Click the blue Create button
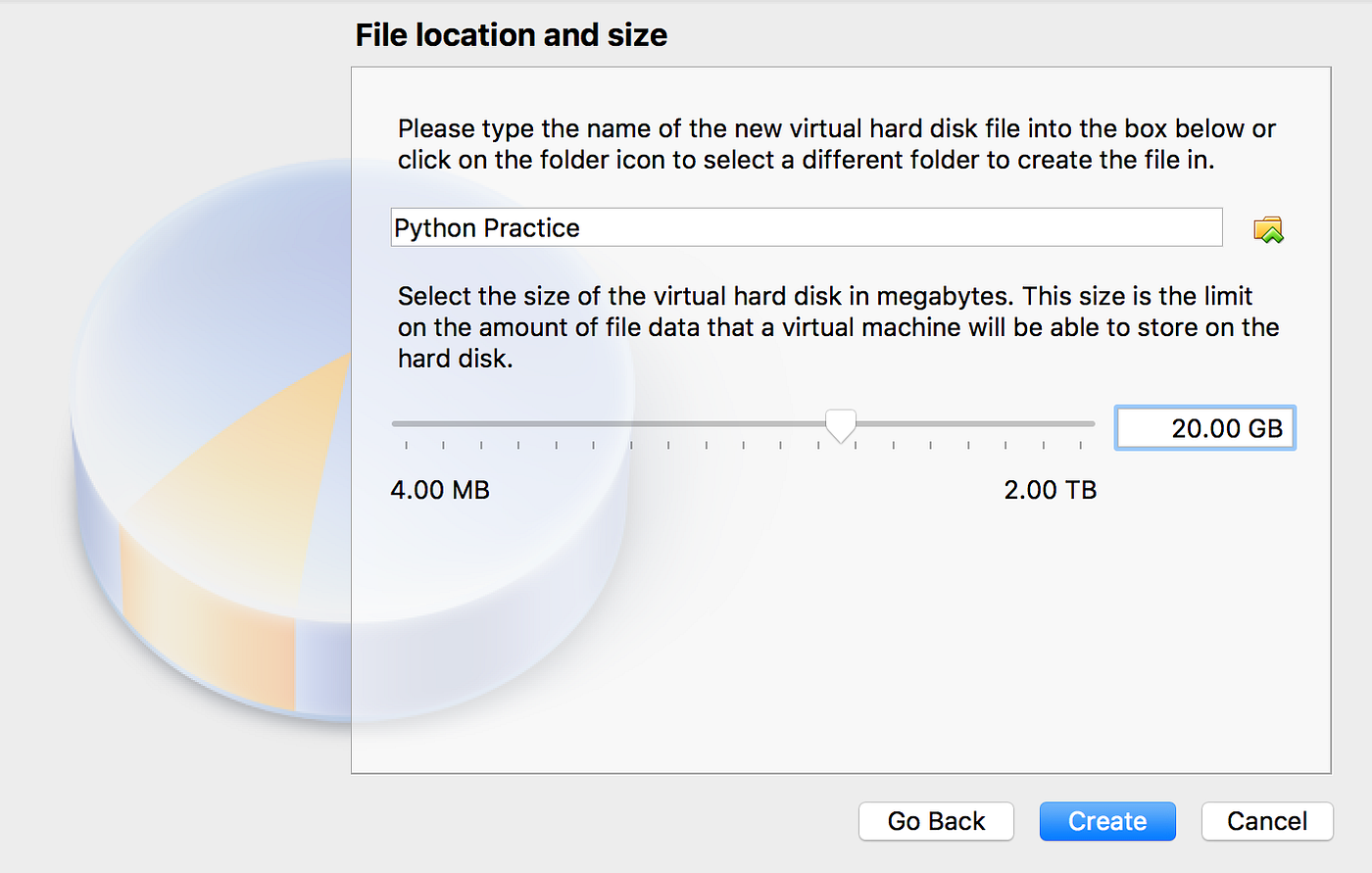1372x873 pixels. 1107,821
